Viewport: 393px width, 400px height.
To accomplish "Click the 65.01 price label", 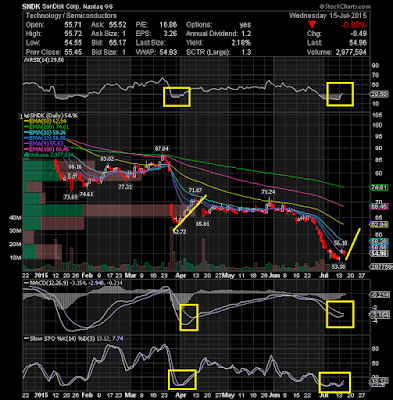I will click(203, 224).
